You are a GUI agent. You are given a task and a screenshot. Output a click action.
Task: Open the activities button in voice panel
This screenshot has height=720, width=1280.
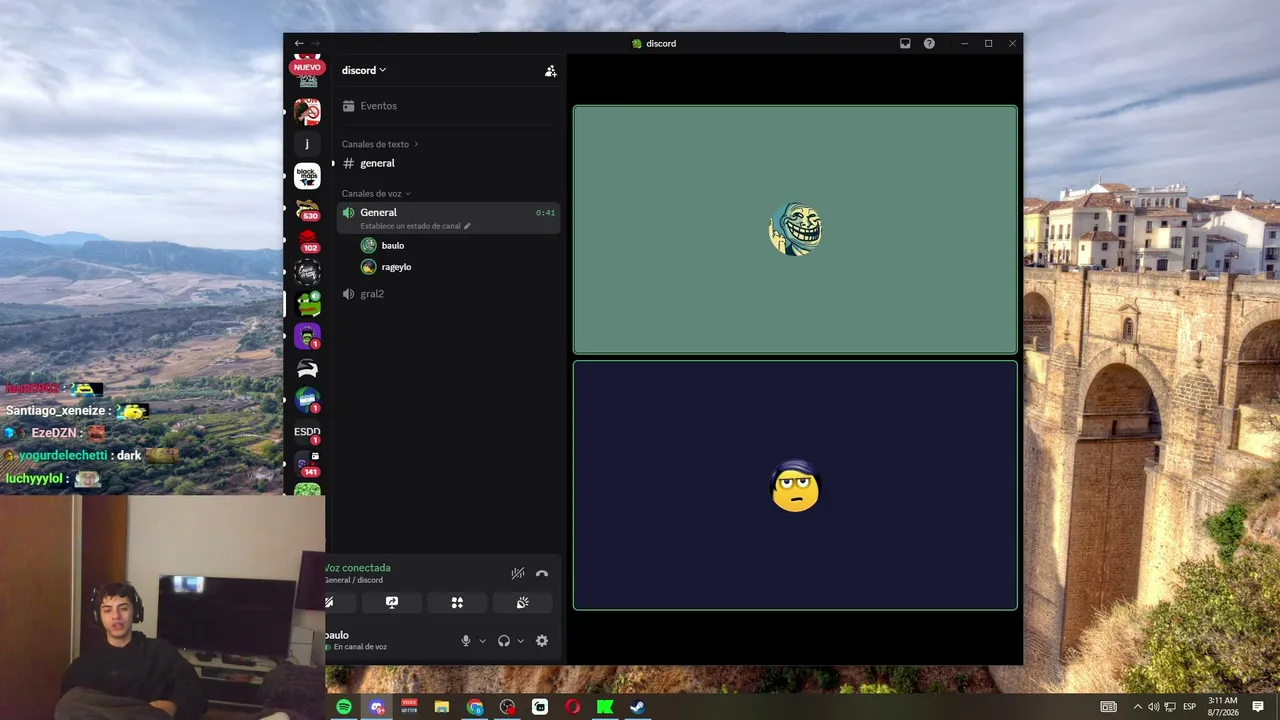[457, 602]
